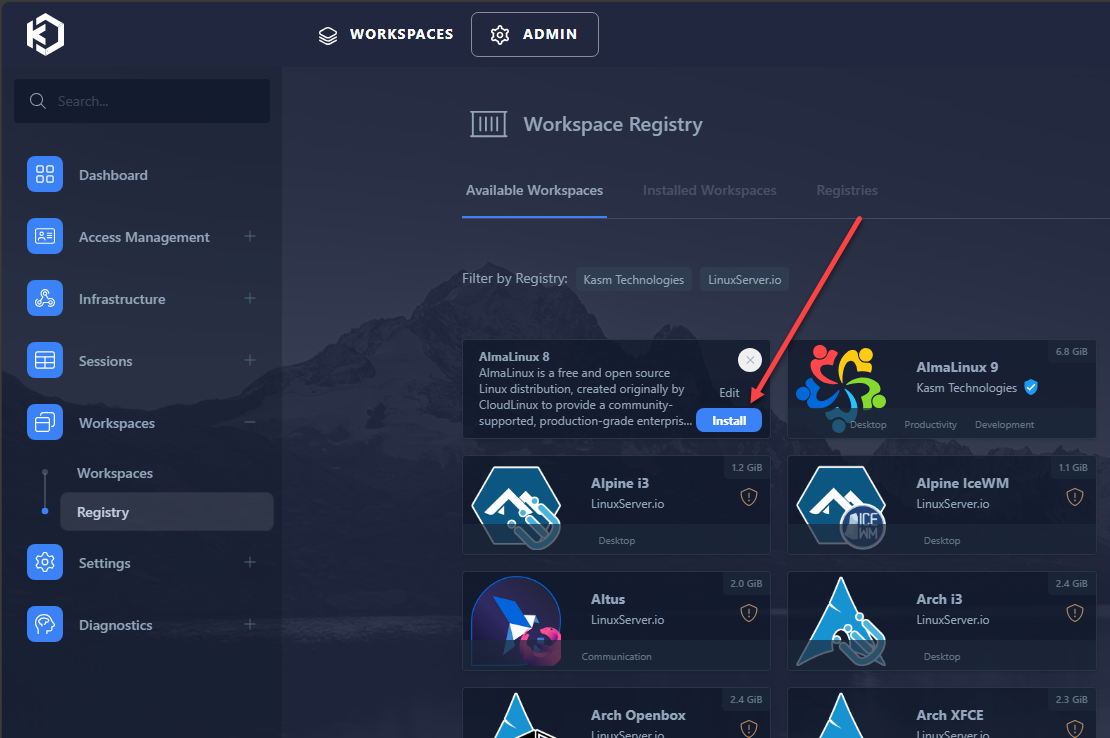1110x738 pixels.
Task: Click the Alpine IceWM logo
Action: click(841, 507)
